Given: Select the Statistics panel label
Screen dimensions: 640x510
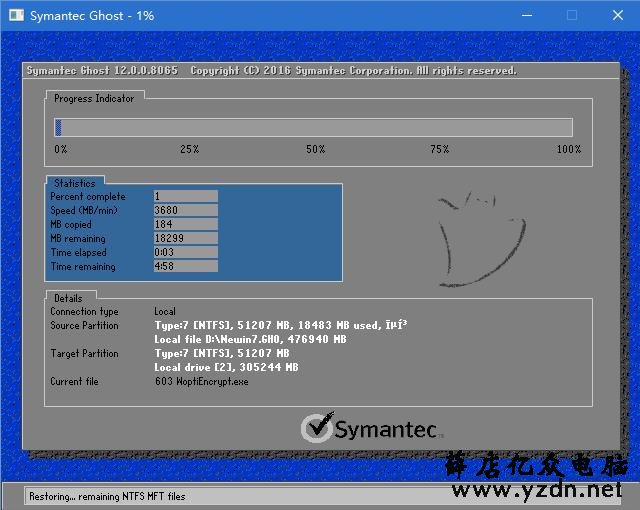Looking at the screenshot, I should 74,183.
